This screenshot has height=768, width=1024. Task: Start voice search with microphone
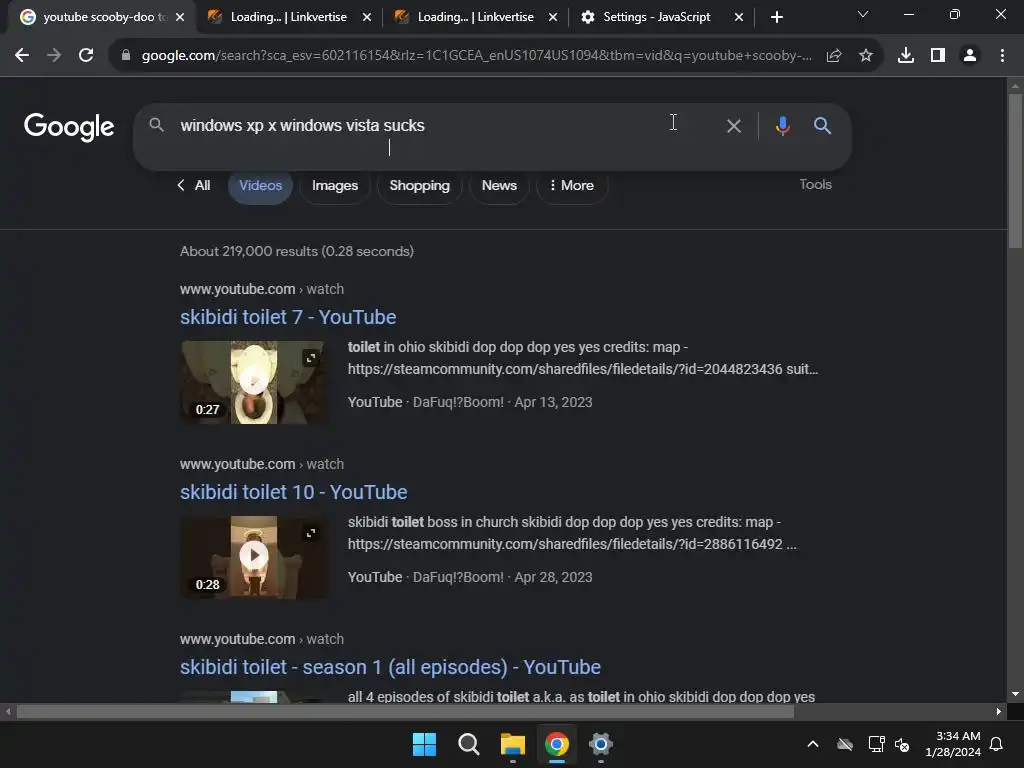782,125
